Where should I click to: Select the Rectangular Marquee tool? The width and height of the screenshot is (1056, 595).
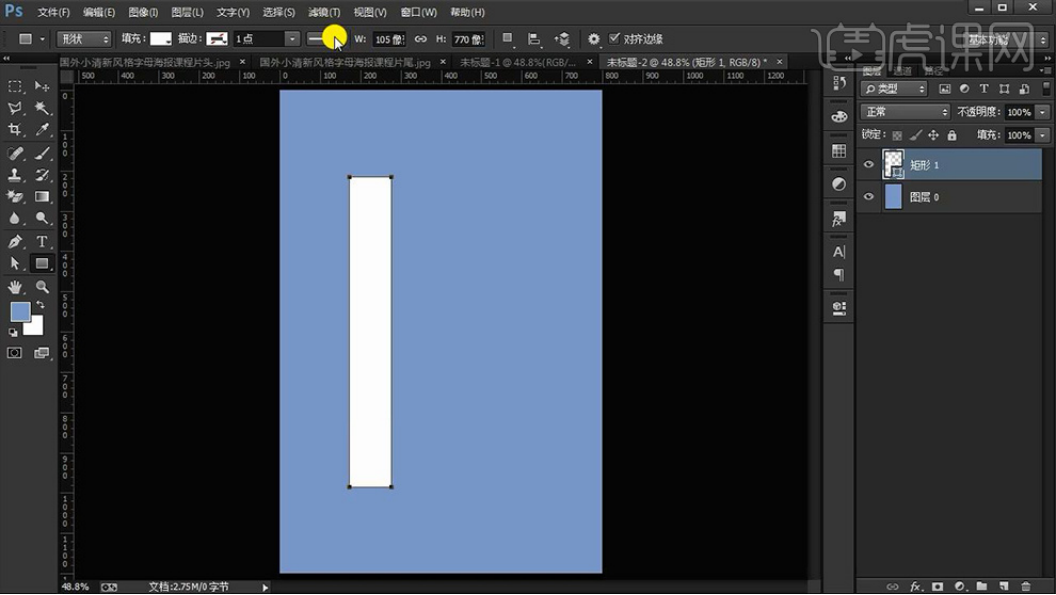(15, 86)
